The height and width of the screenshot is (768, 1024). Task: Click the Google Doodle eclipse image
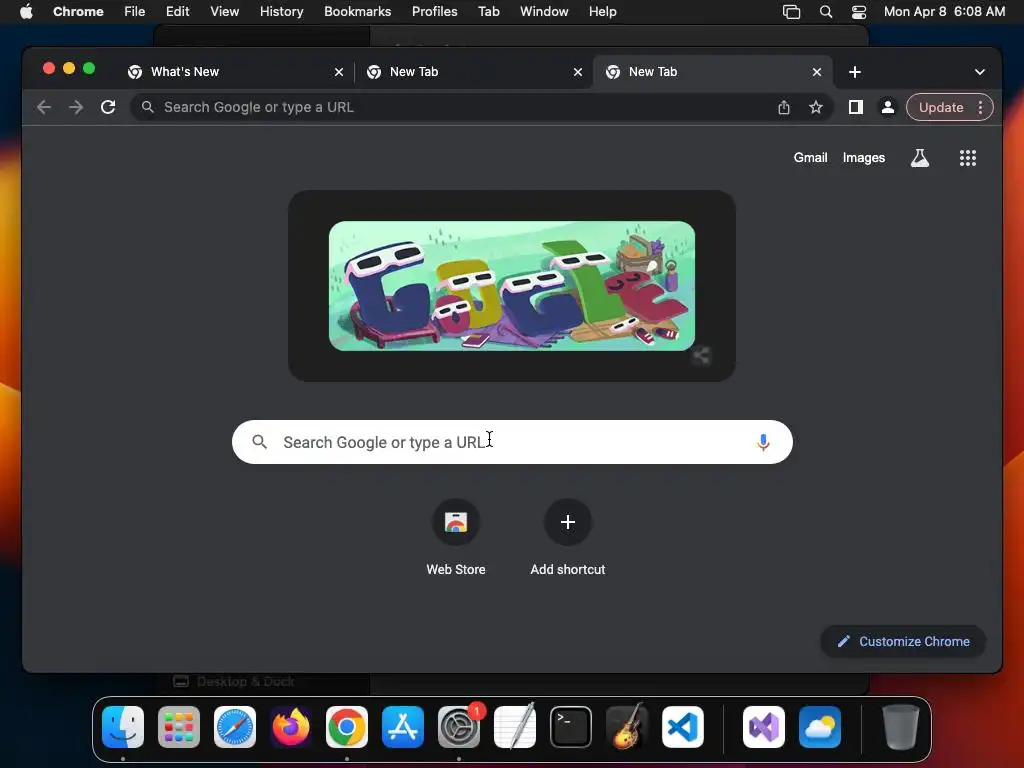pyautogui.click(x=512, y=286)
